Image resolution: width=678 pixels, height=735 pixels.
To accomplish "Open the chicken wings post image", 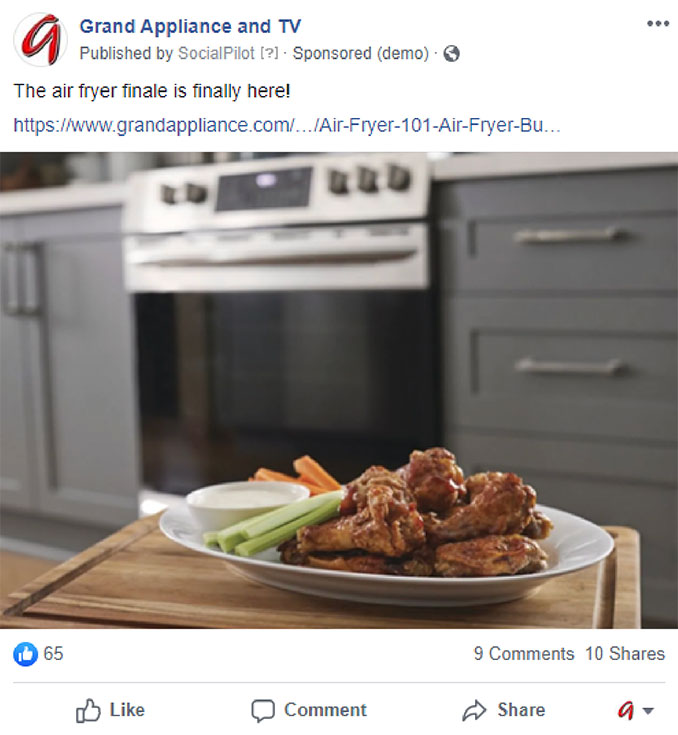I will coord(339,390).
